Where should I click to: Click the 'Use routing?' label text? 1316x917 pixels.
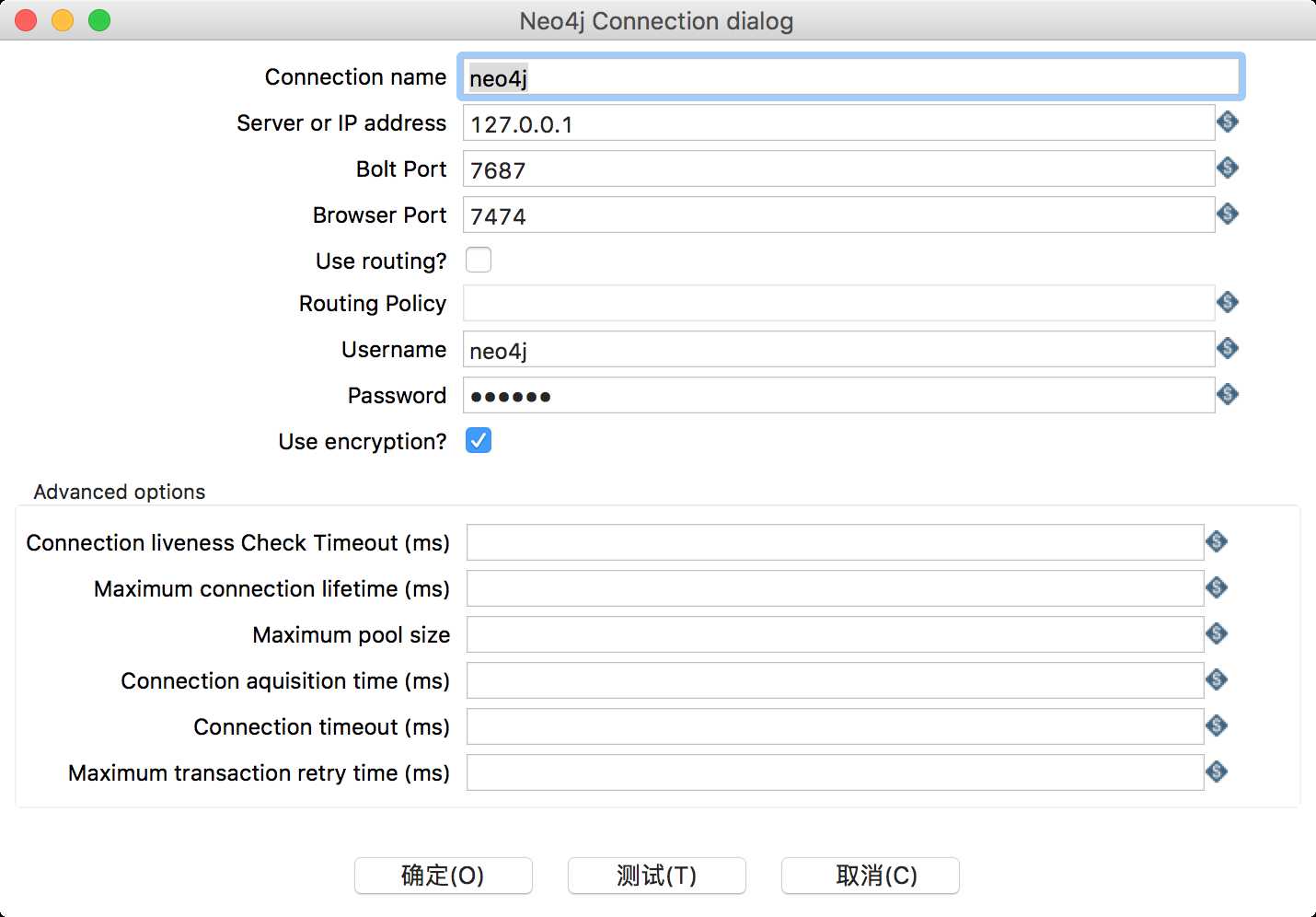(381, 261)
